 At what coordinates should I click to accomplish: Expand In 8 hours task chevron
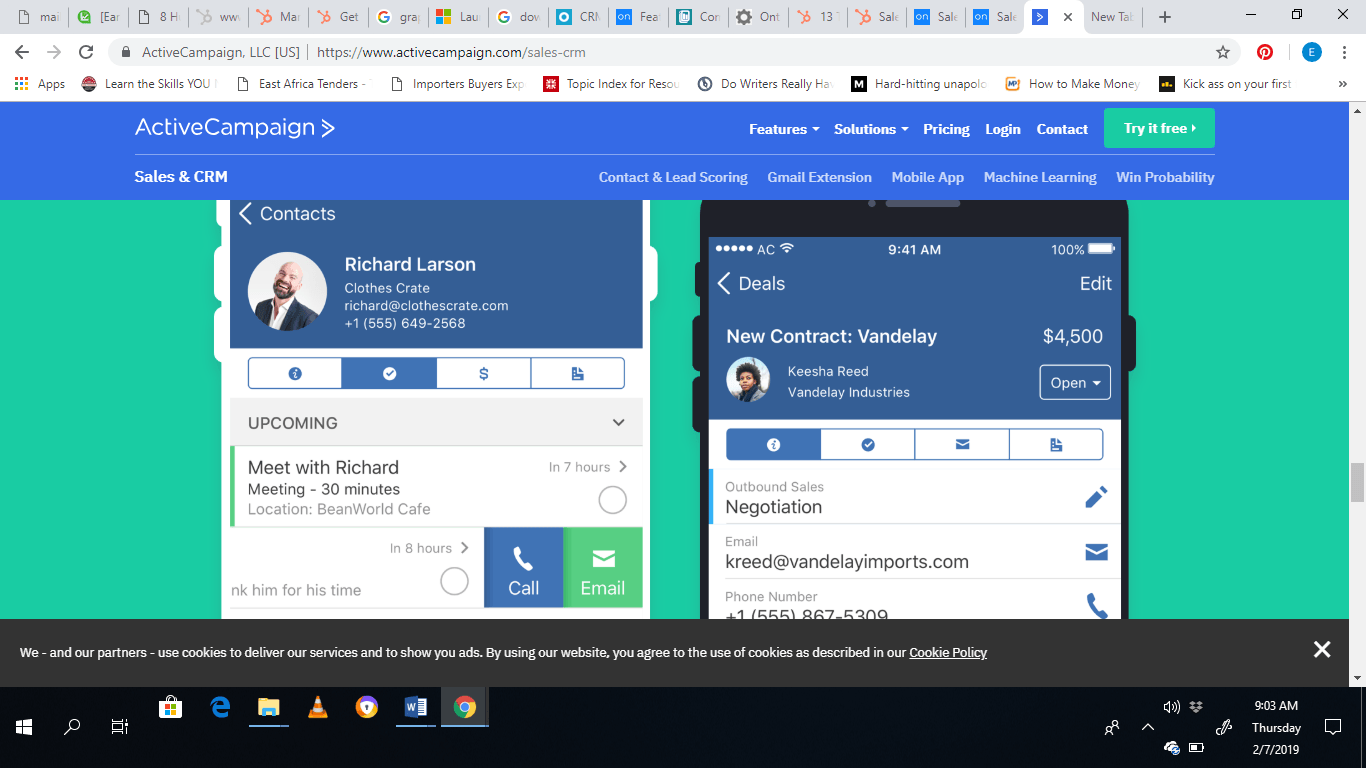[x=464, y=548]
